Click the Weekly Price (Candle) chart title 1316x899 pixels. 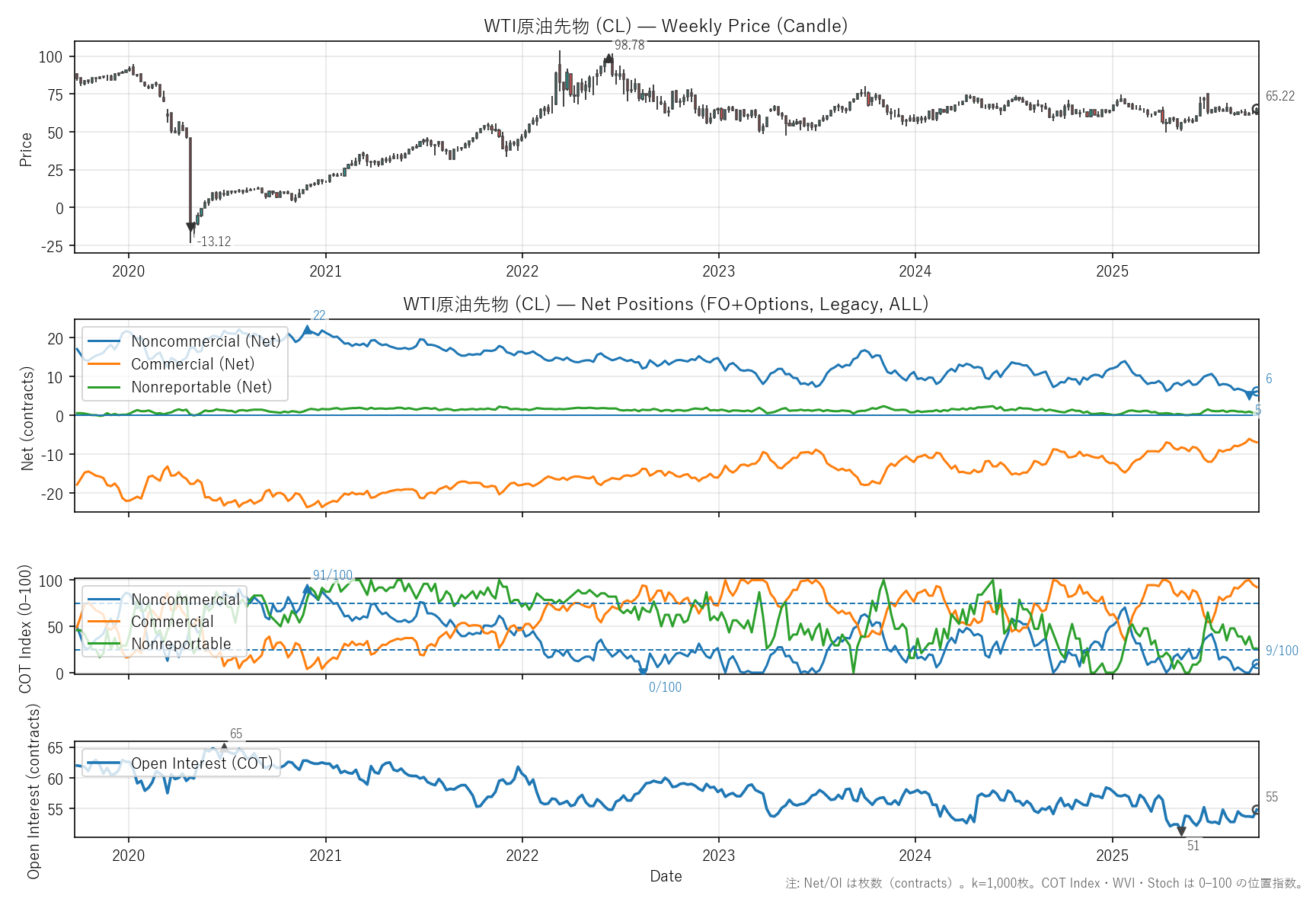tap(666, 26)
